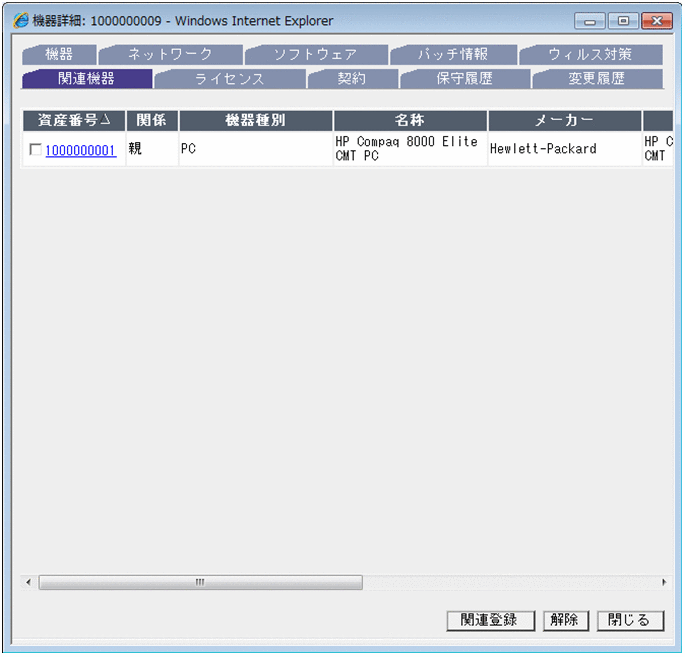Select the 関連機器 tab
685x657 pixels.
click(87, 79)
